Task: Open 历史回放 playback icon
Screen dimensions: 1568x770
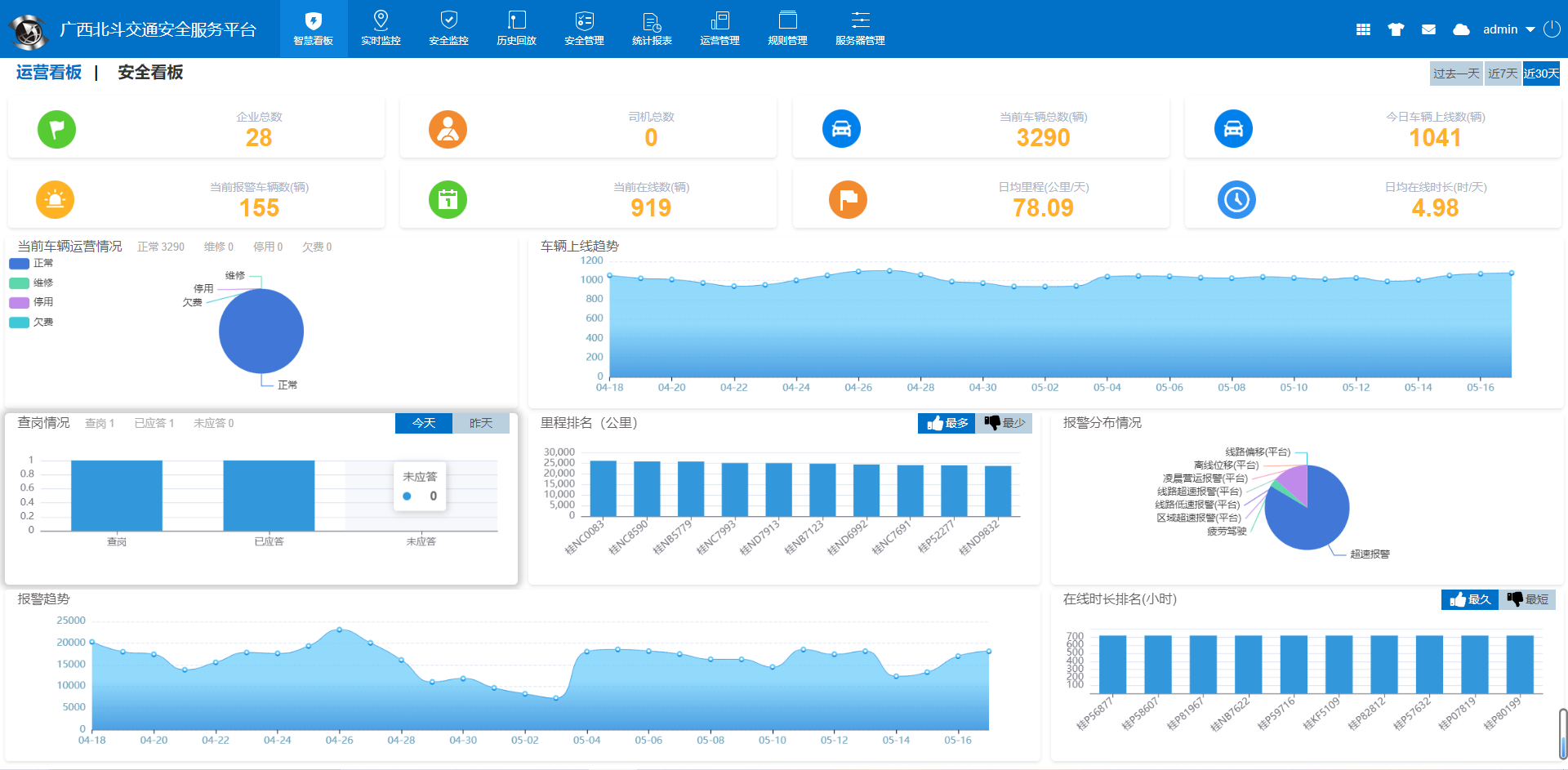Action: pyautogui.click(x=516, y=20)
